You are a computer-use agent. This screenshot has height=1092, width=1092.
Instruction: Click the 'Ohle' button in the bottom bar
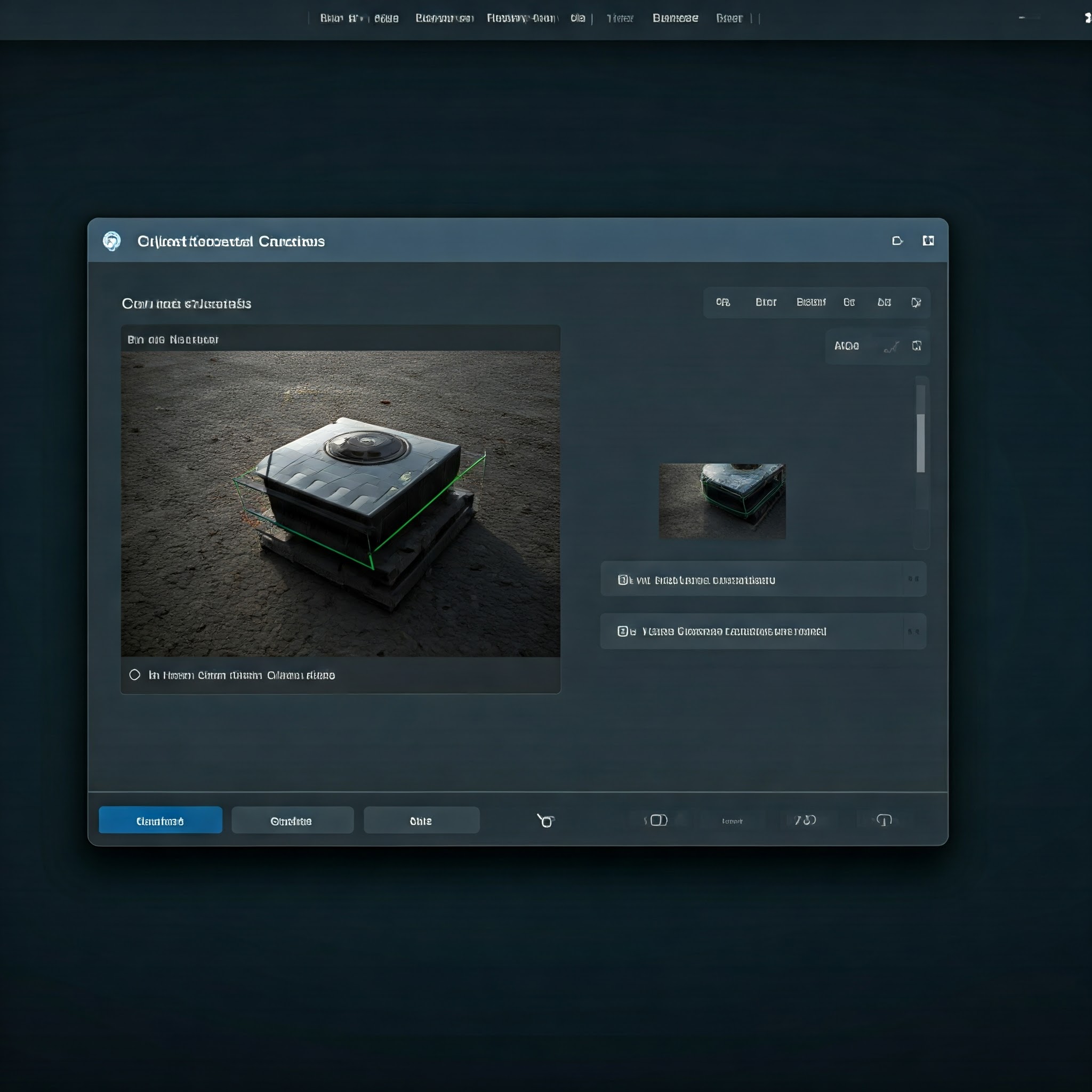click(421, 821)
